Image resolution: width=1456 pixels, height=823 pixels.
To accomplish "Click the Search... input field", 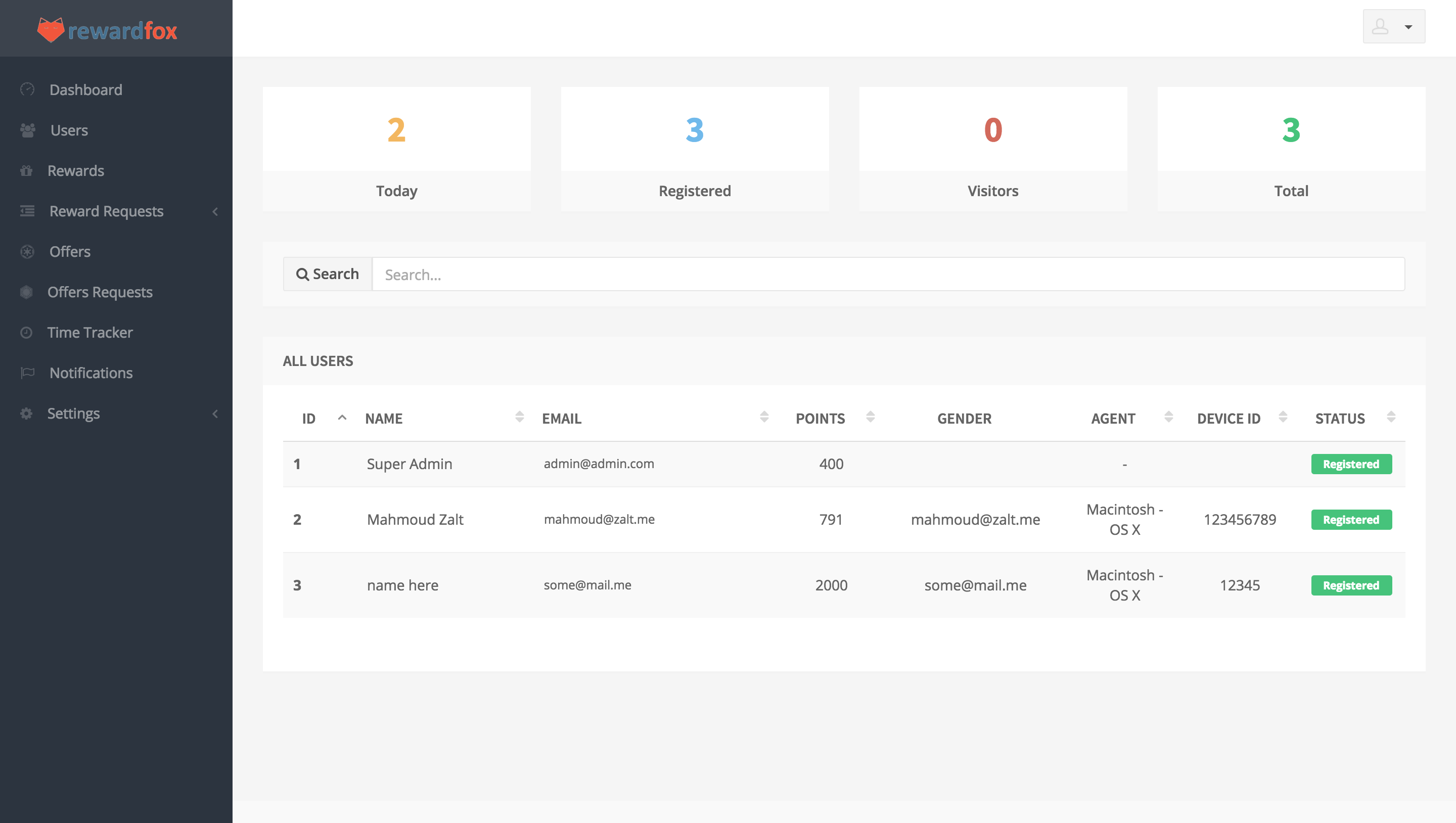I will coord(889,274).
